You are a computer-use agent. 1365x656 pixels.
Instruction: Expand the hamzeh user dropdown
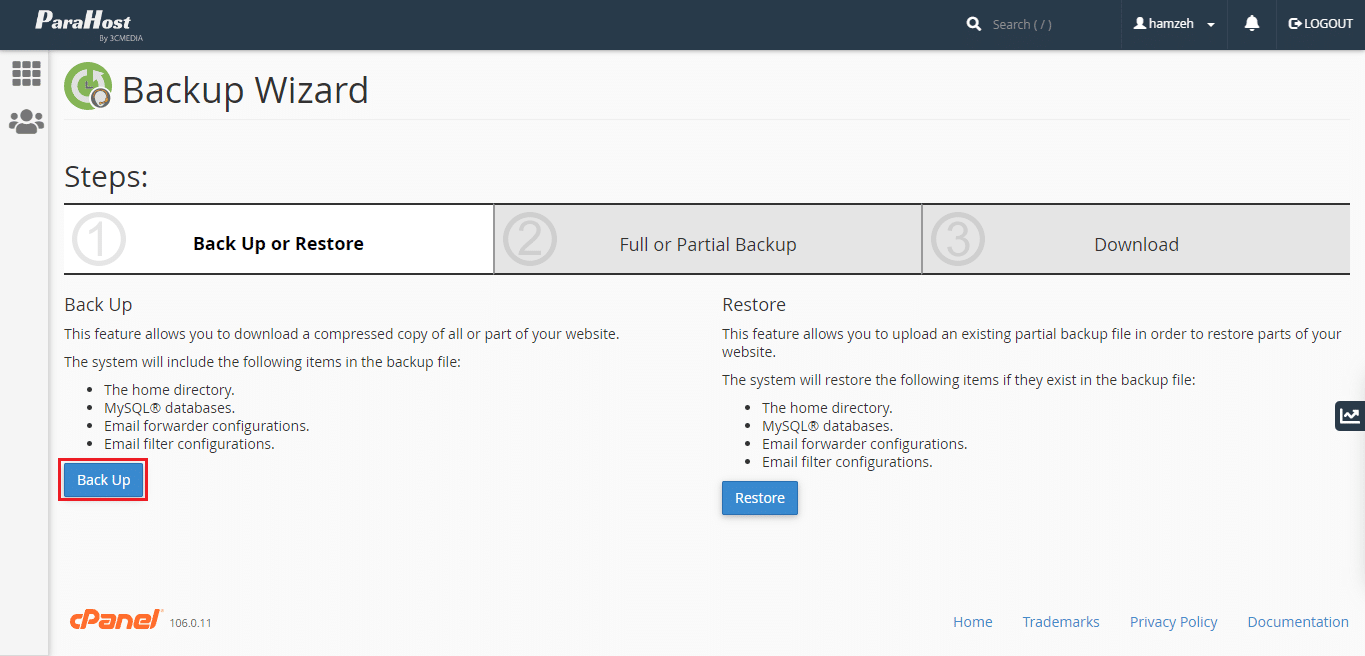coord(1174,24)
